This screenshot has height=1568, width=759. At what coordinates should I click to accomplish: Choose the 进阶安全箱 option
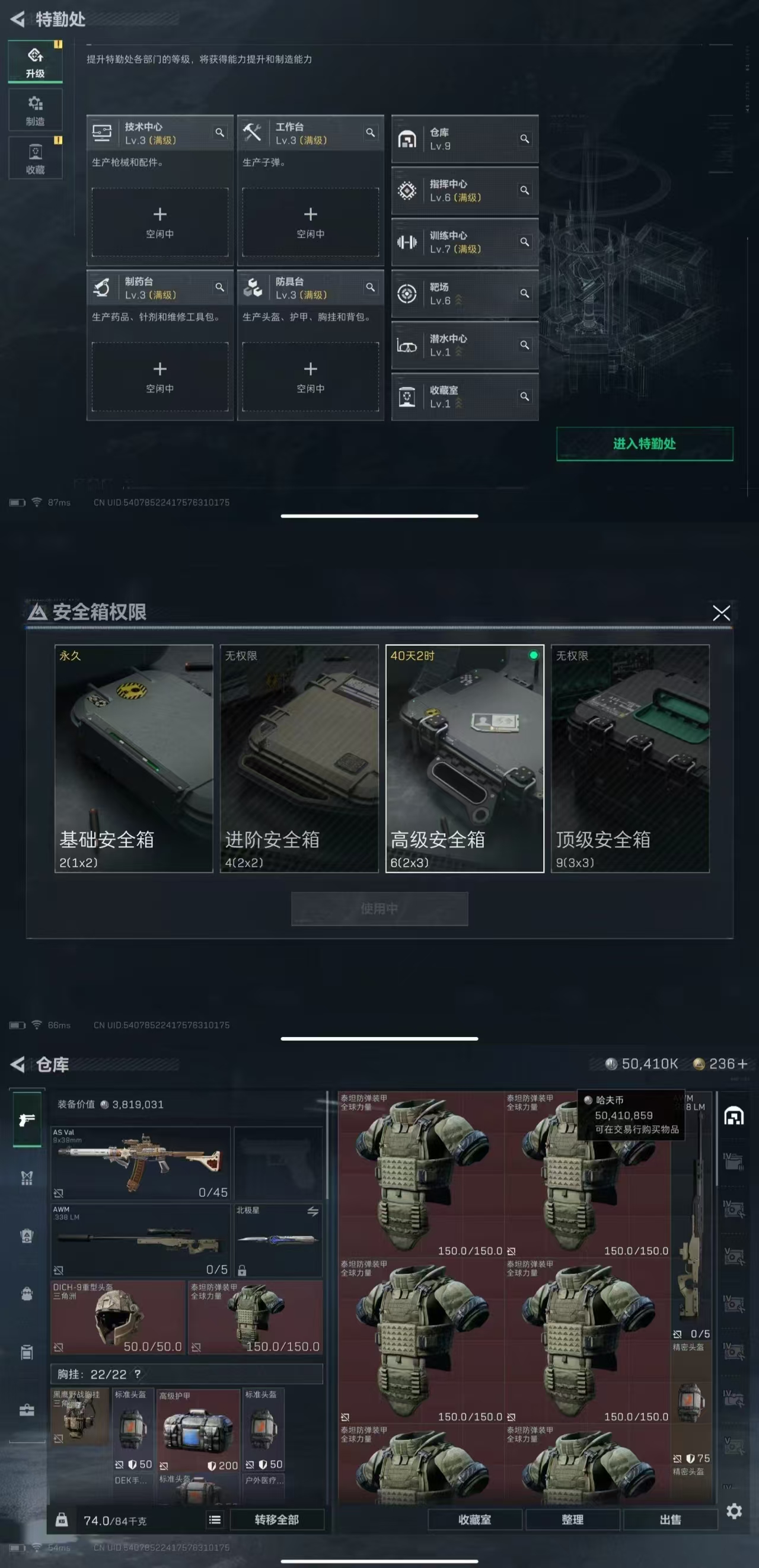tap(299, 759)
